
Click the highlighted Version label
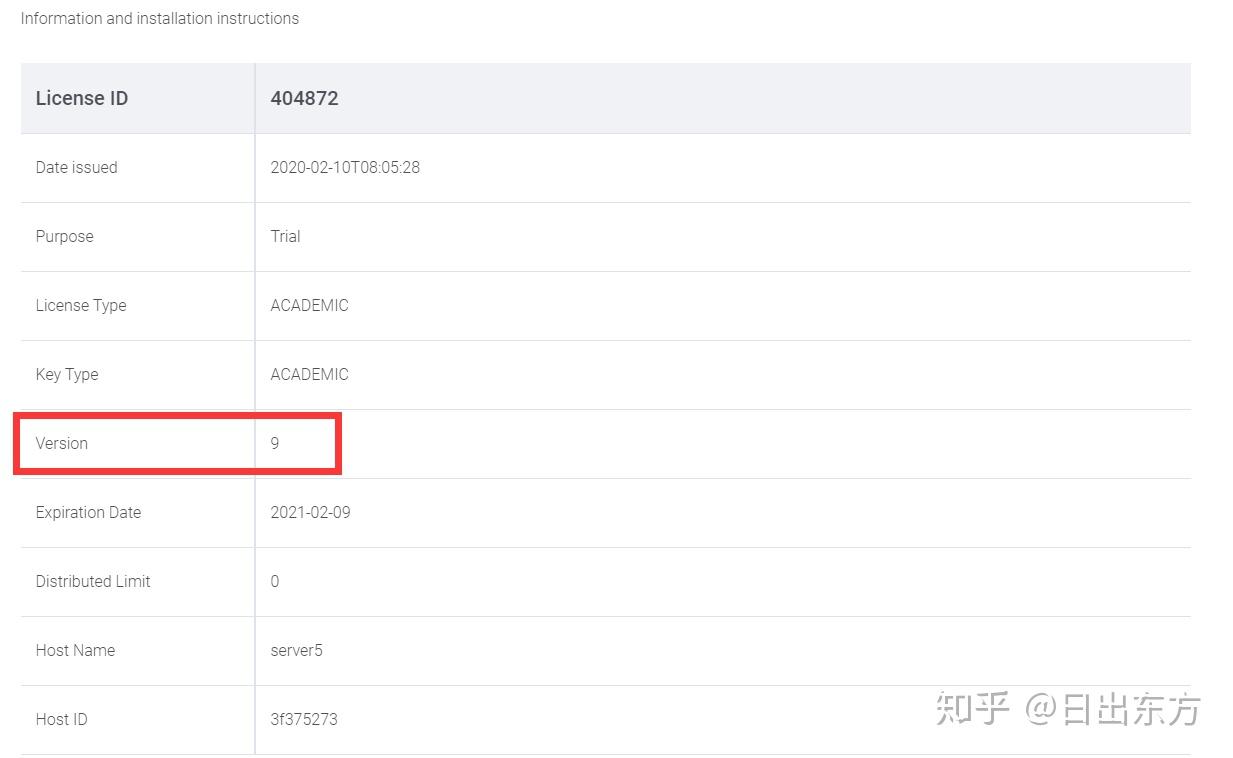tap(62, 443)
